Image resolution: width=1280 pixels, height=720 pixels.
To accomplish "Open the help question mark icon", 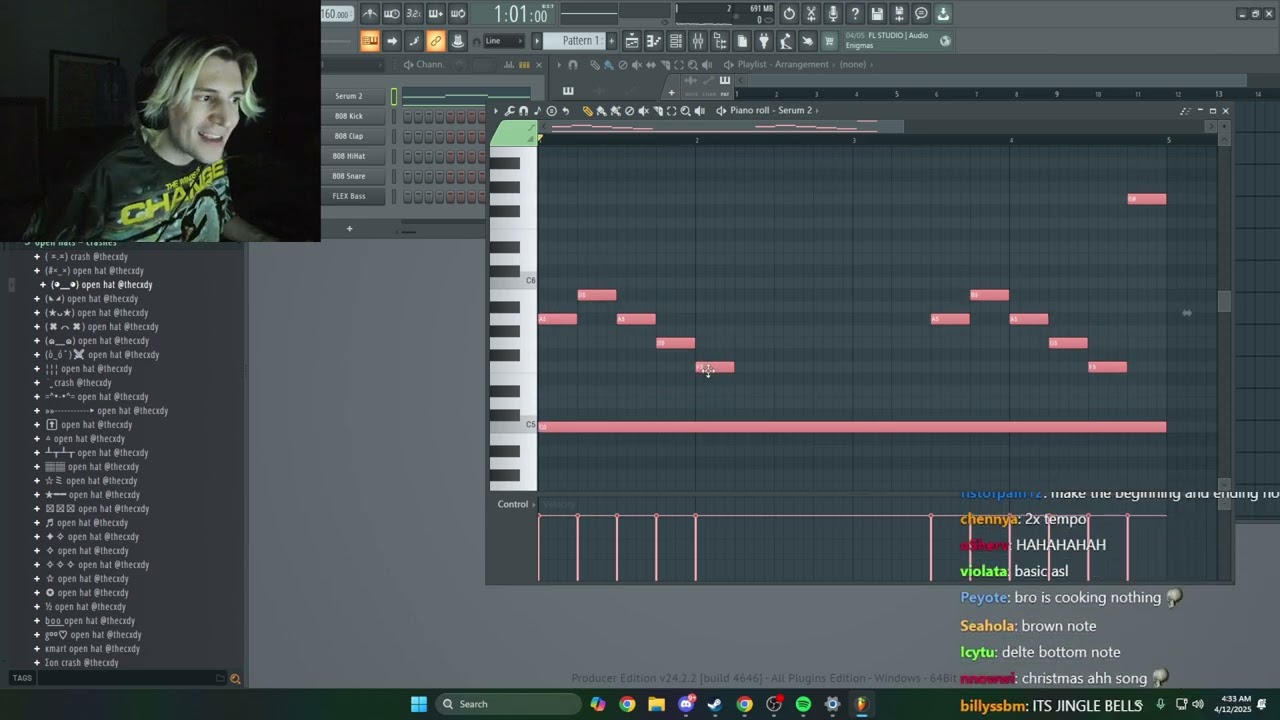I will tap(855, 14).
